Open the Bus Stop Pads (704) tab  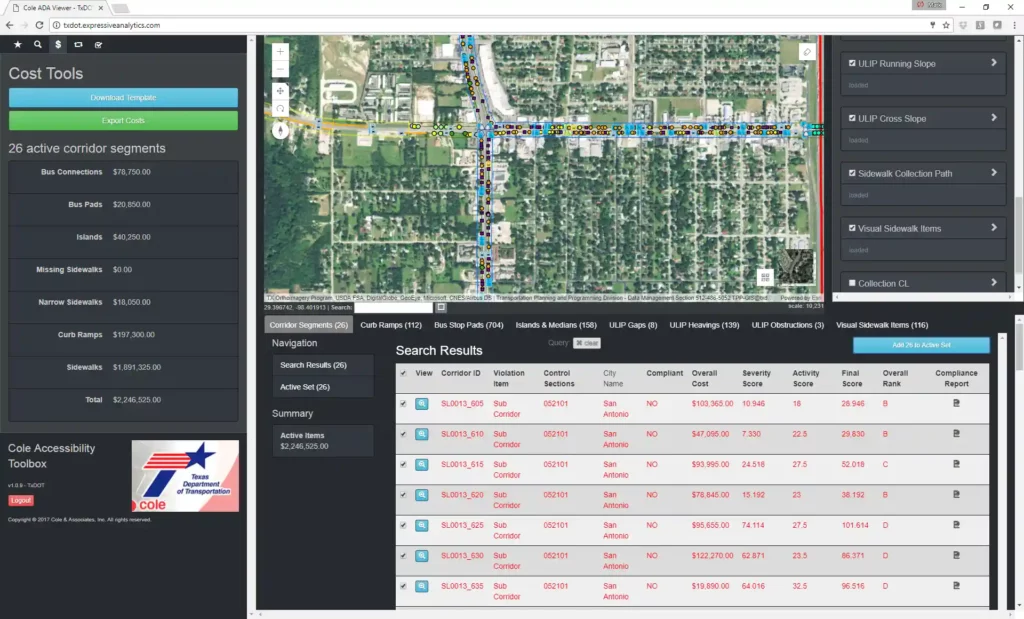468,325
